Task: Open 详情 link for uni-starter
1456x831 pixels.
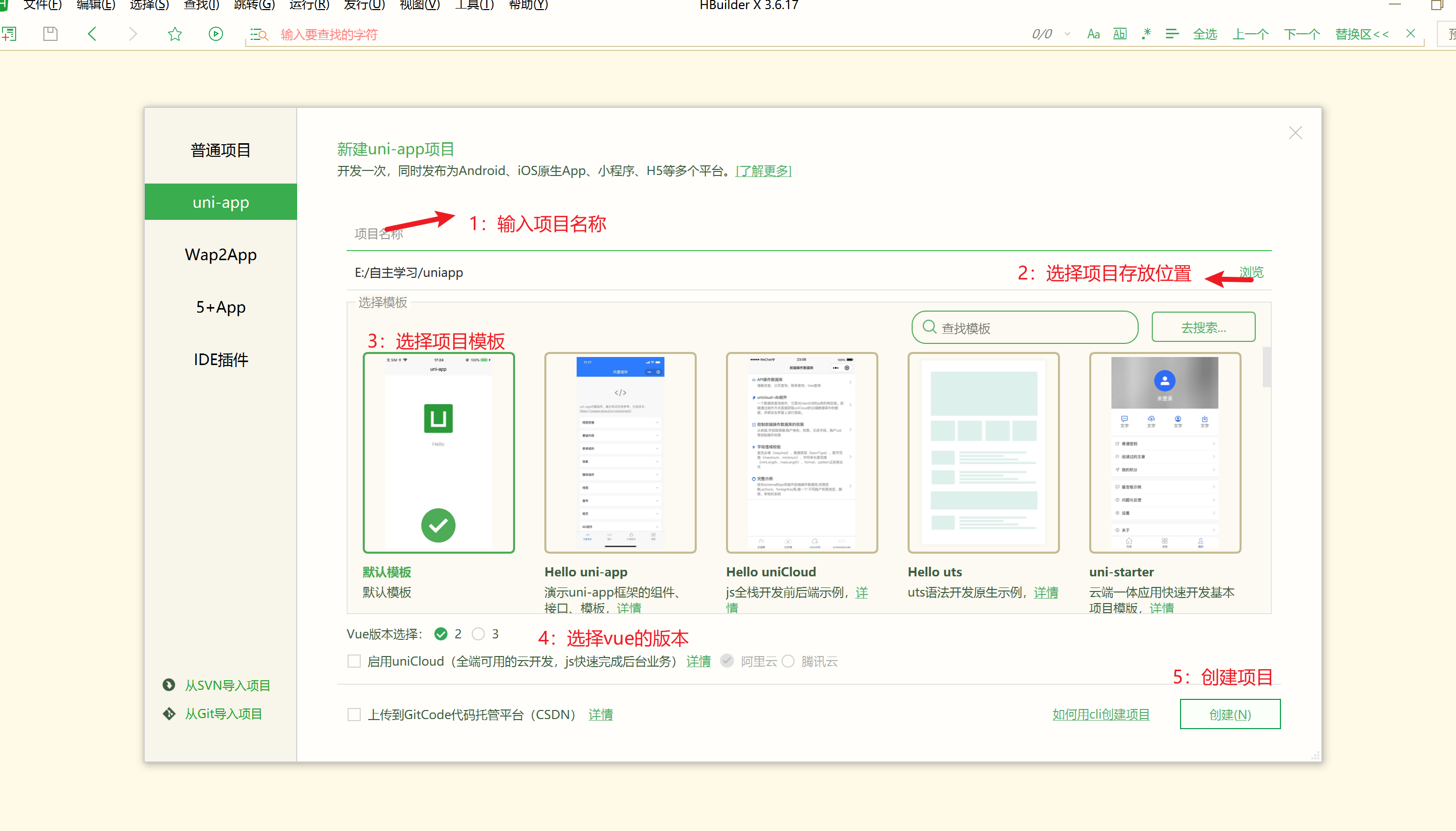Action: (1161, 608)
